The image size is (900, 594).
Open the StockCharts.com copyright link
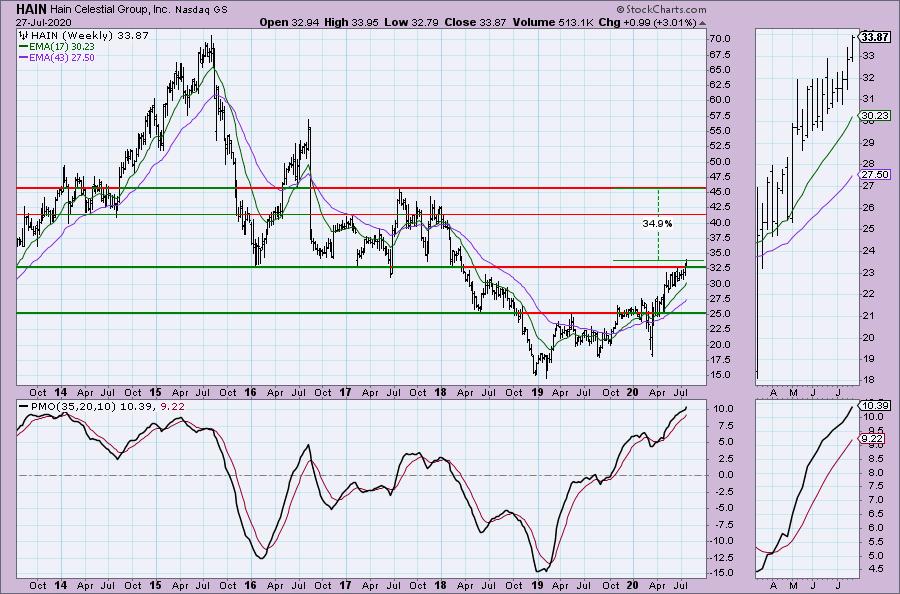(x=661, y=10)
